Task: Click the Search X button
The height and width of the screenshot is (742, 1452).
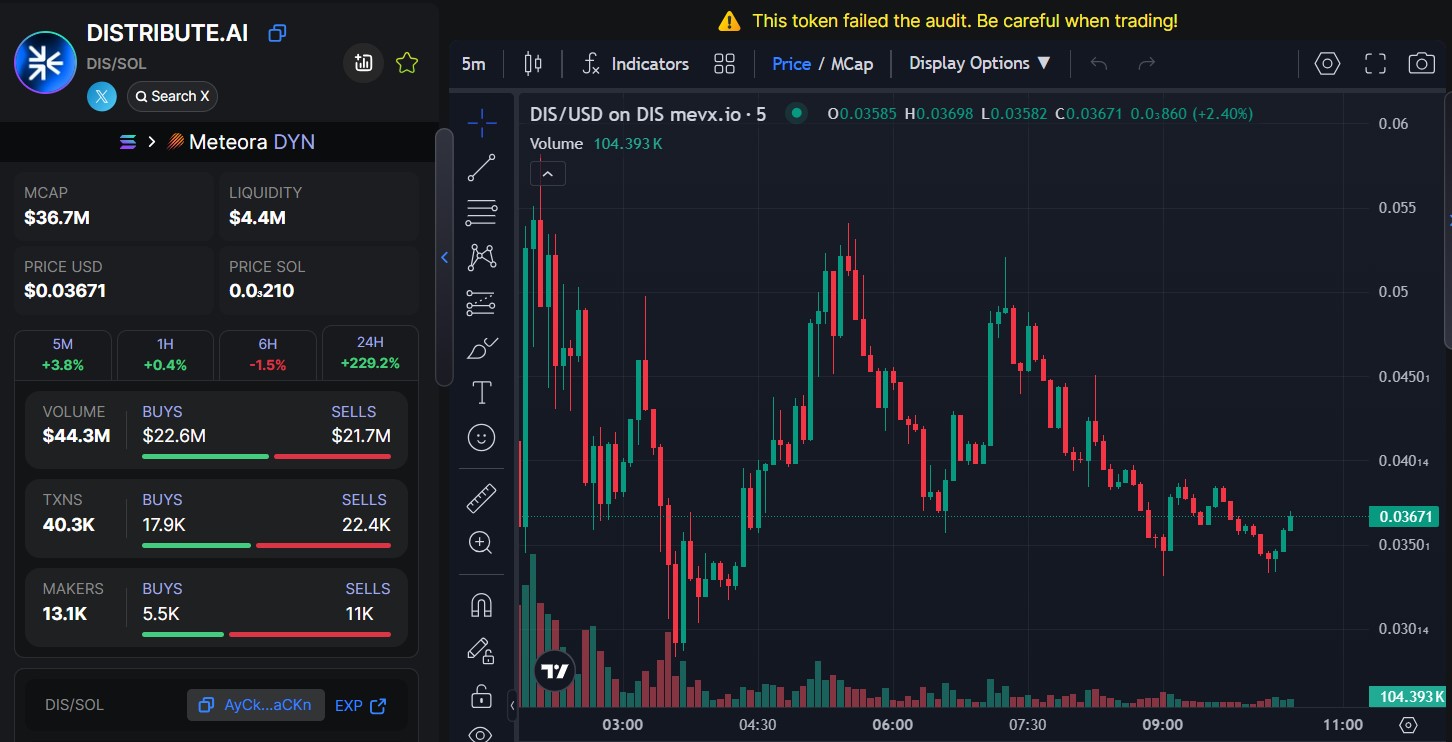Action: 172,96
